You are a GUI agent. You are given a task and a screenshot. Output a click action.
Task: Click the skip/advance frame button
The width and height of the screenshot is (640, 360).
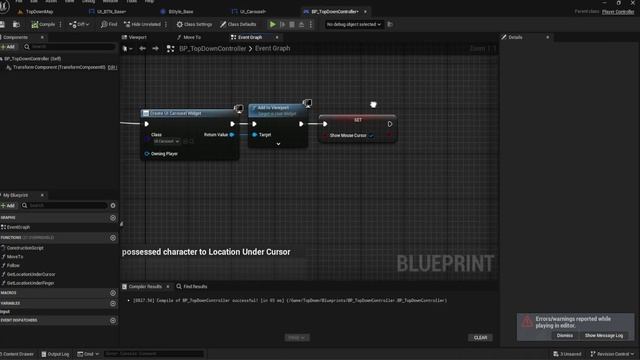pos(282,24)
